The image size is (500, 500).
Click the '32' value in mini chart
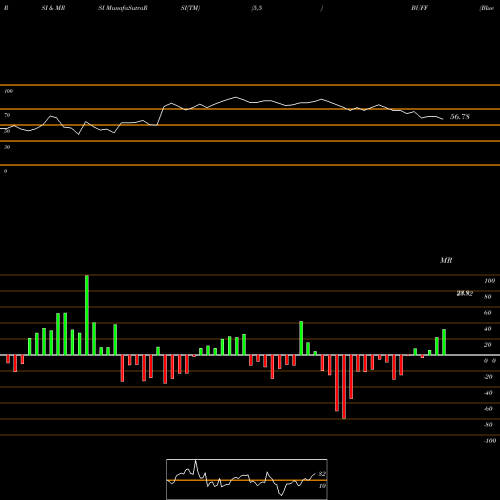click(322, 474)
